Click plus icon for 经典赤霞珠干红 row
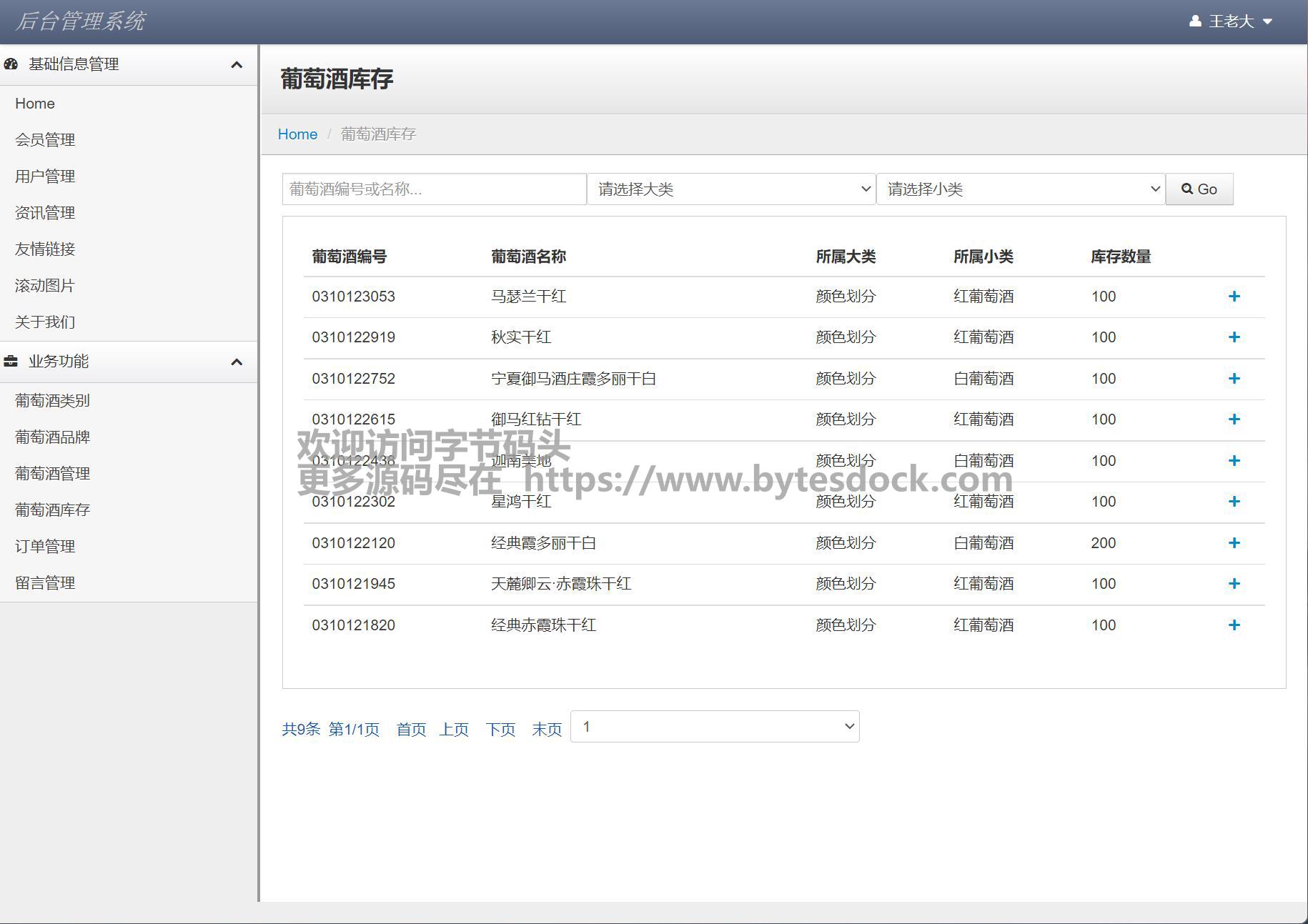 pos(1234,625)
